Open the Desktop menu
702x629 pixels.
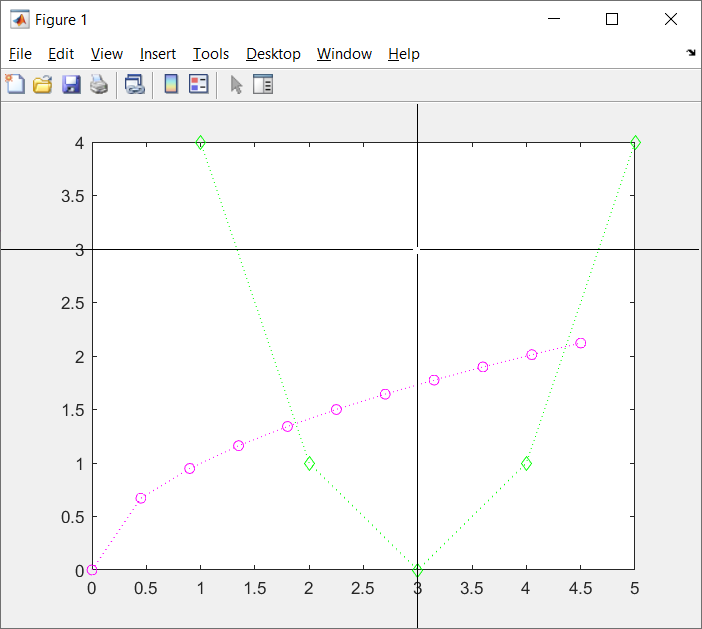[273, 54]
